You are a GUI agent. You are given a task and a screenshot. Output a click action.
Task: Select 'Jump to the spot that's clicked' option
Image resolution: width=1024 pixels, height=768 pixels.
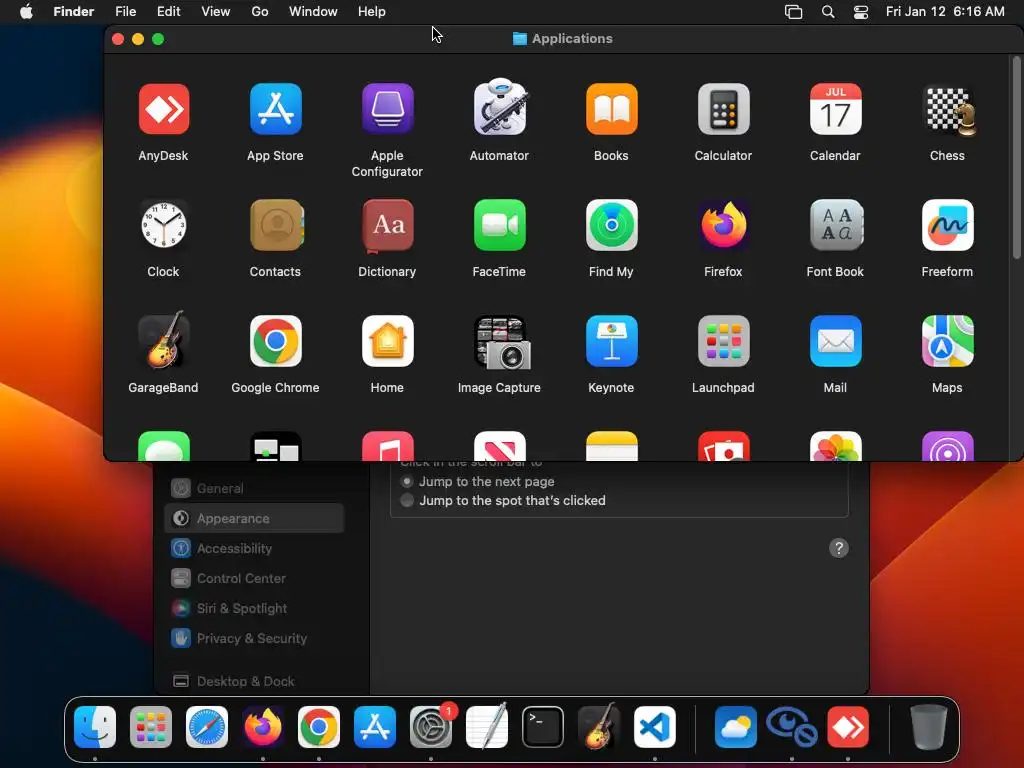(407, 501)
